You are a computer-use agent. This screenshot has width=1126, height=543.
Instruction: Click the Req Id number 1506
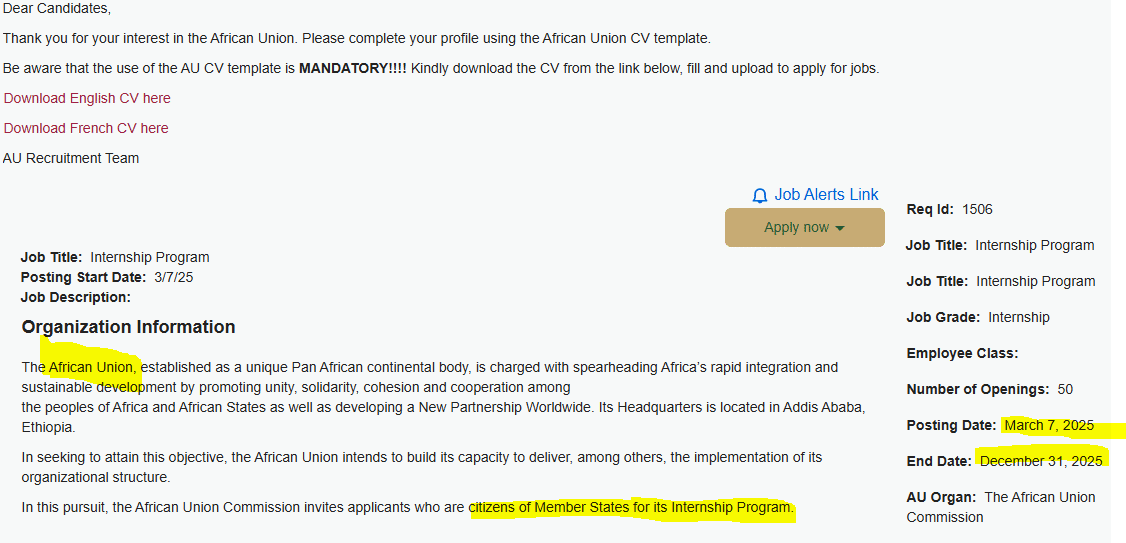point(977,209)
